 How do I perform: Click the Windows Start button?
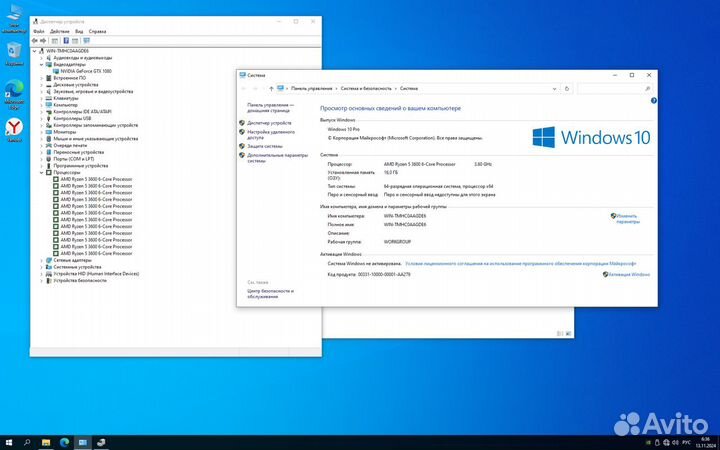pos(8,441)
